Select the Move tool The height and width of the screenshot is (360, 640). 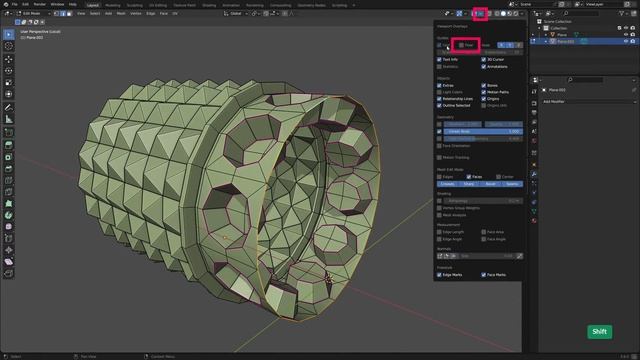pos(9,59)
